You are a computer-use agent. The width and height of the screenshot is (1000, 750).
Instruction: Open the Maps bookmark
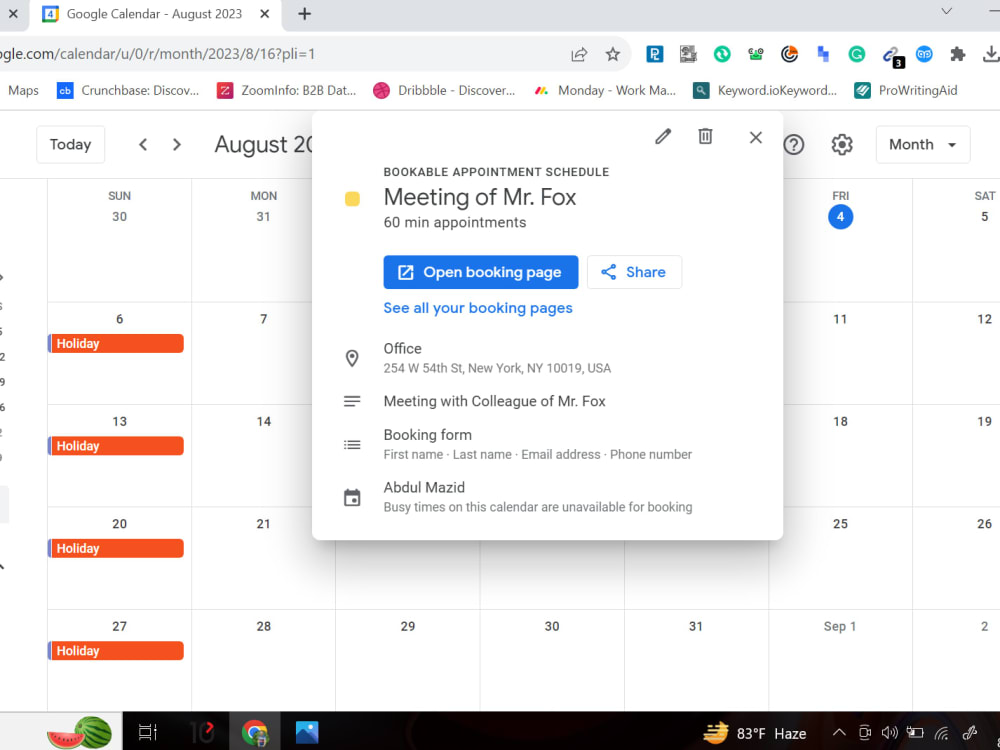(23, 91)
